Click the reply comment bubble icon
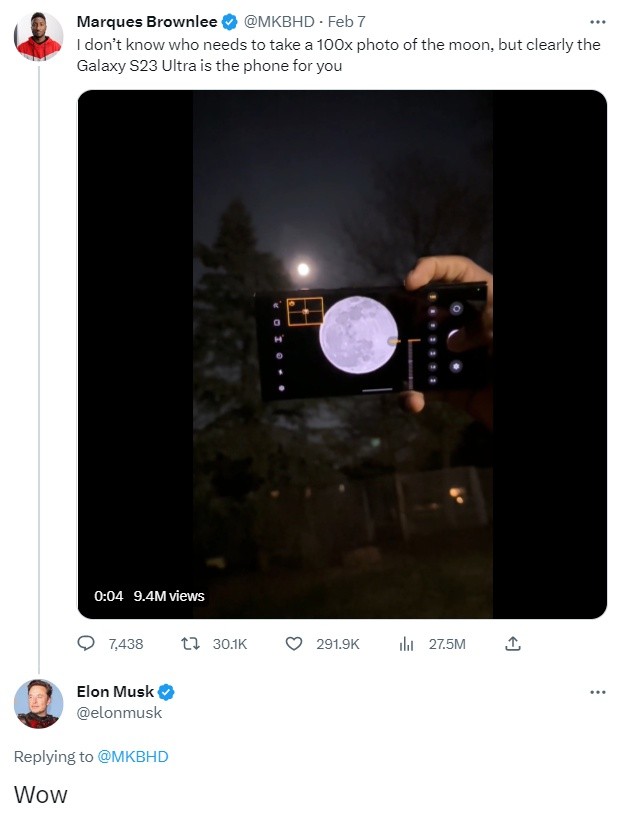This screenshot has height=819, width=622. (x=86, y=644)
